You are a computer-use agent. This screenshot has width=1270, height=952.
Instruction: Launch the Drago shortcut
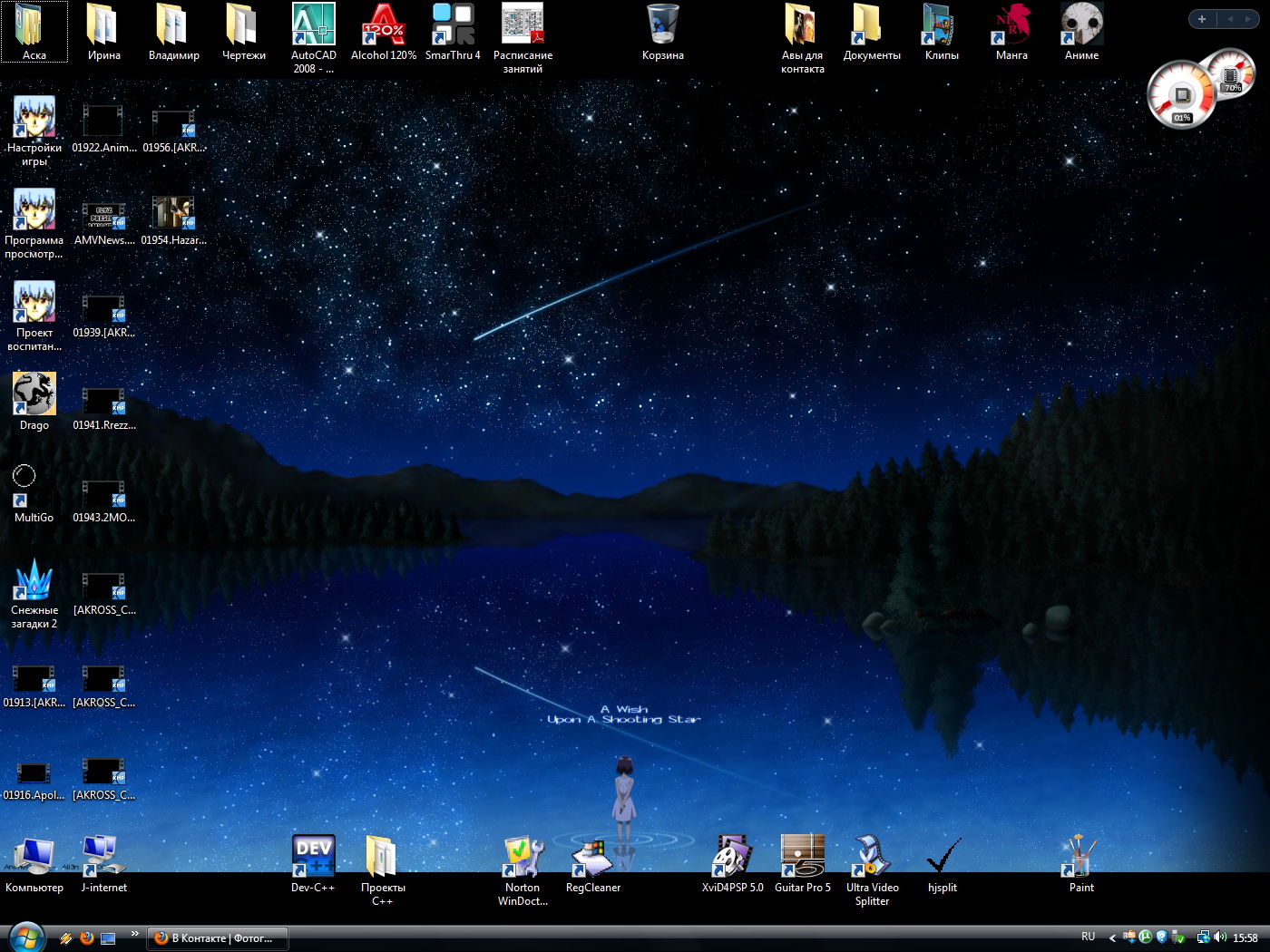(x=34, y=402)
